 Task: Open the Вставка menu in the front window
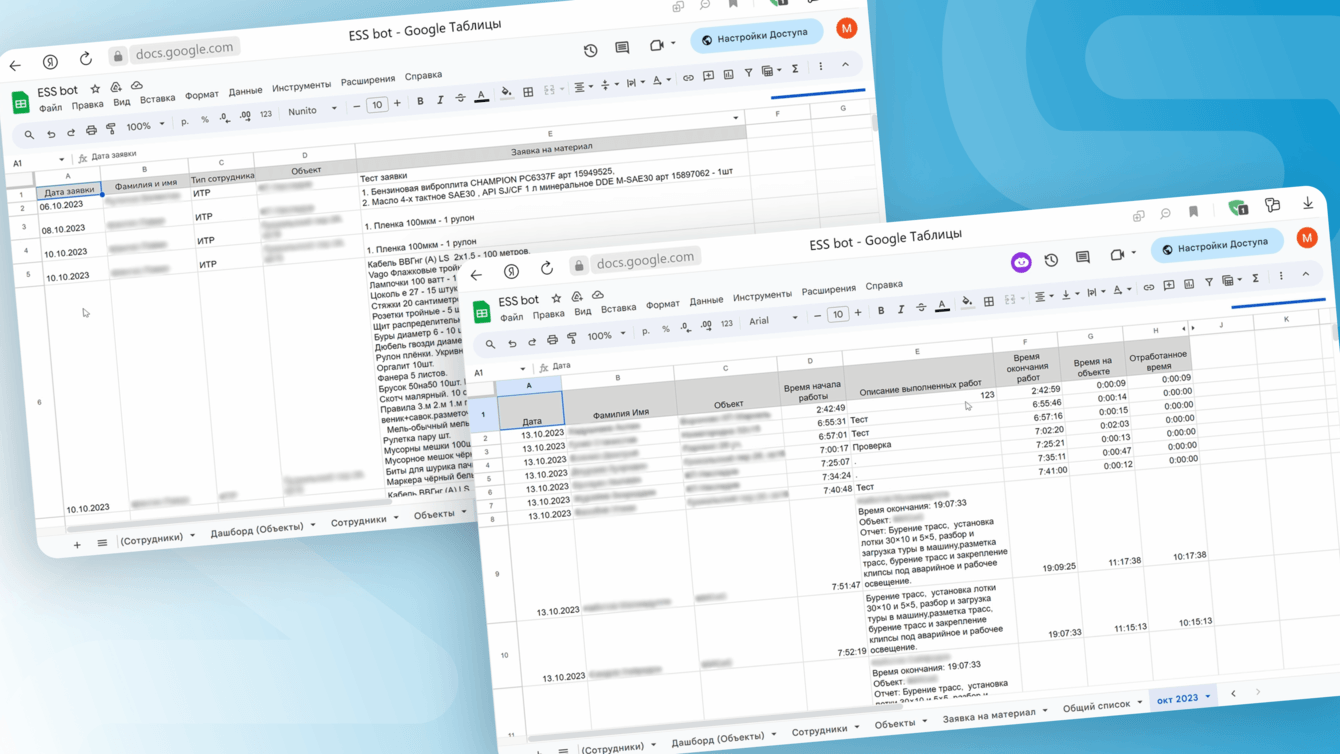[618, 309]
